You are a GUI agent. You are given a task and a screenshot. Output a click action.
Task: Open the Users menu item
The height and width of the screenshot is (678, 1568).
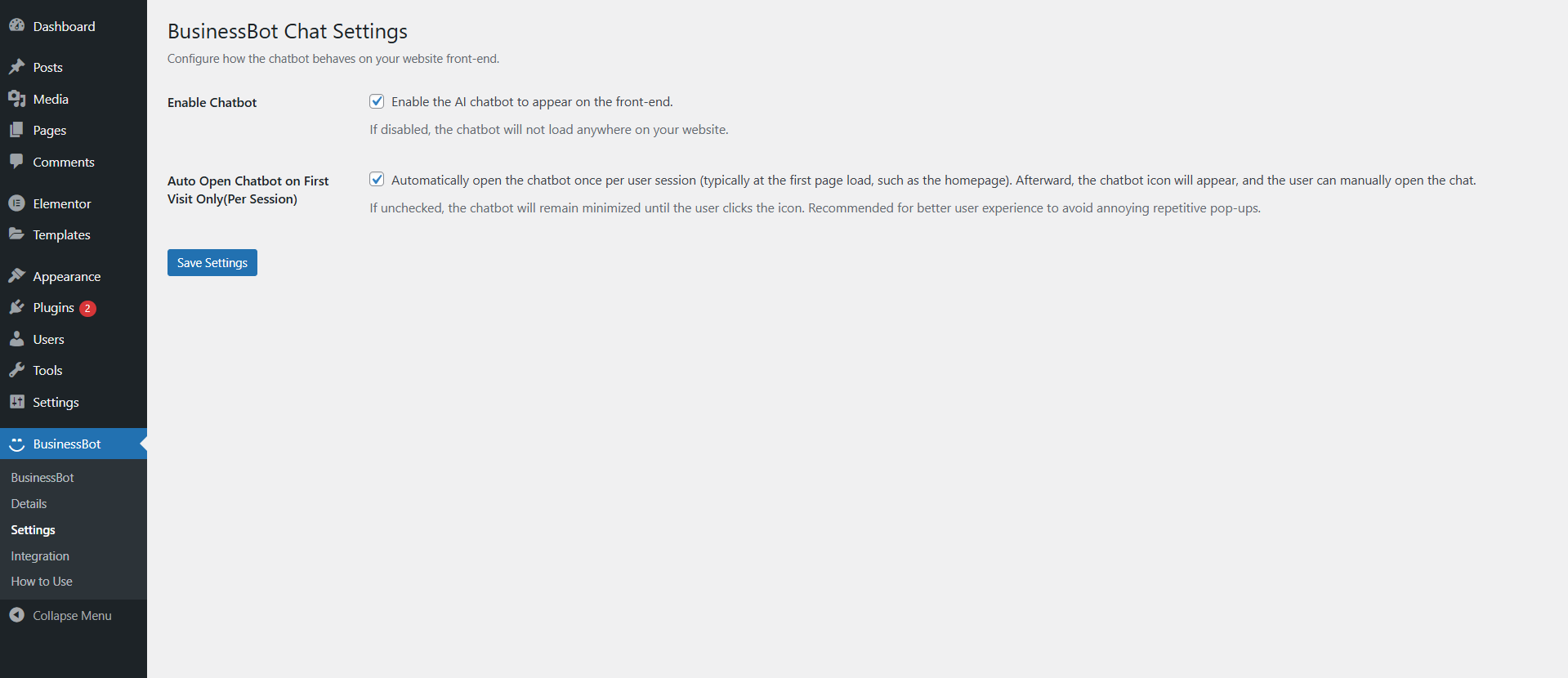click(48, 340)
